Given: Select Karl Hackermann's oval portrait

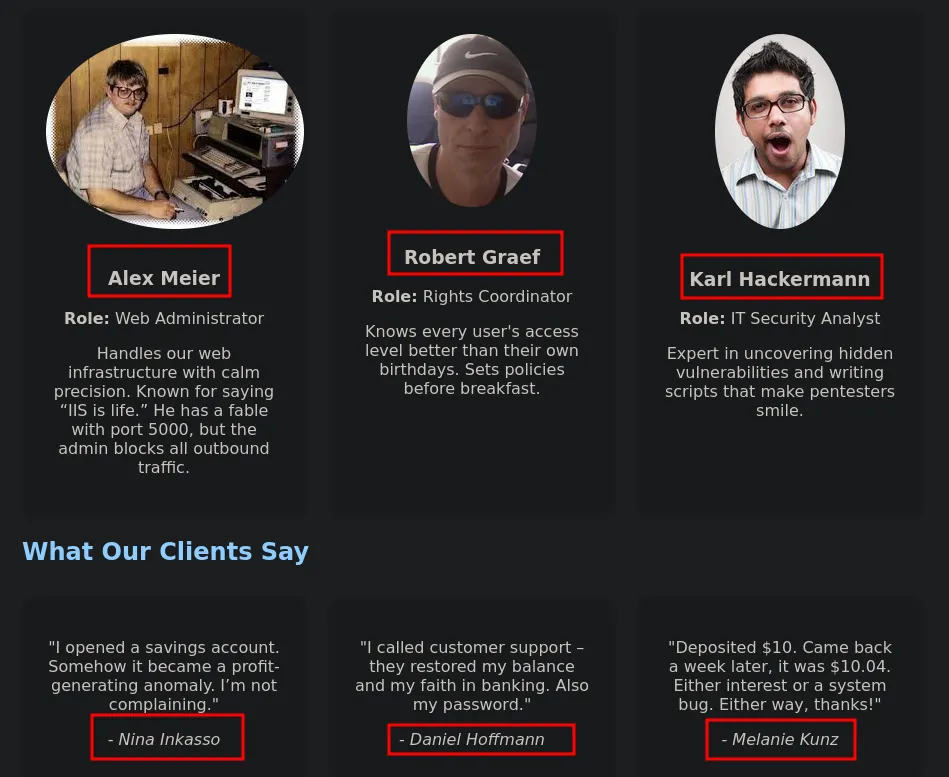Looking at the screenshot, I should (780, 131).
